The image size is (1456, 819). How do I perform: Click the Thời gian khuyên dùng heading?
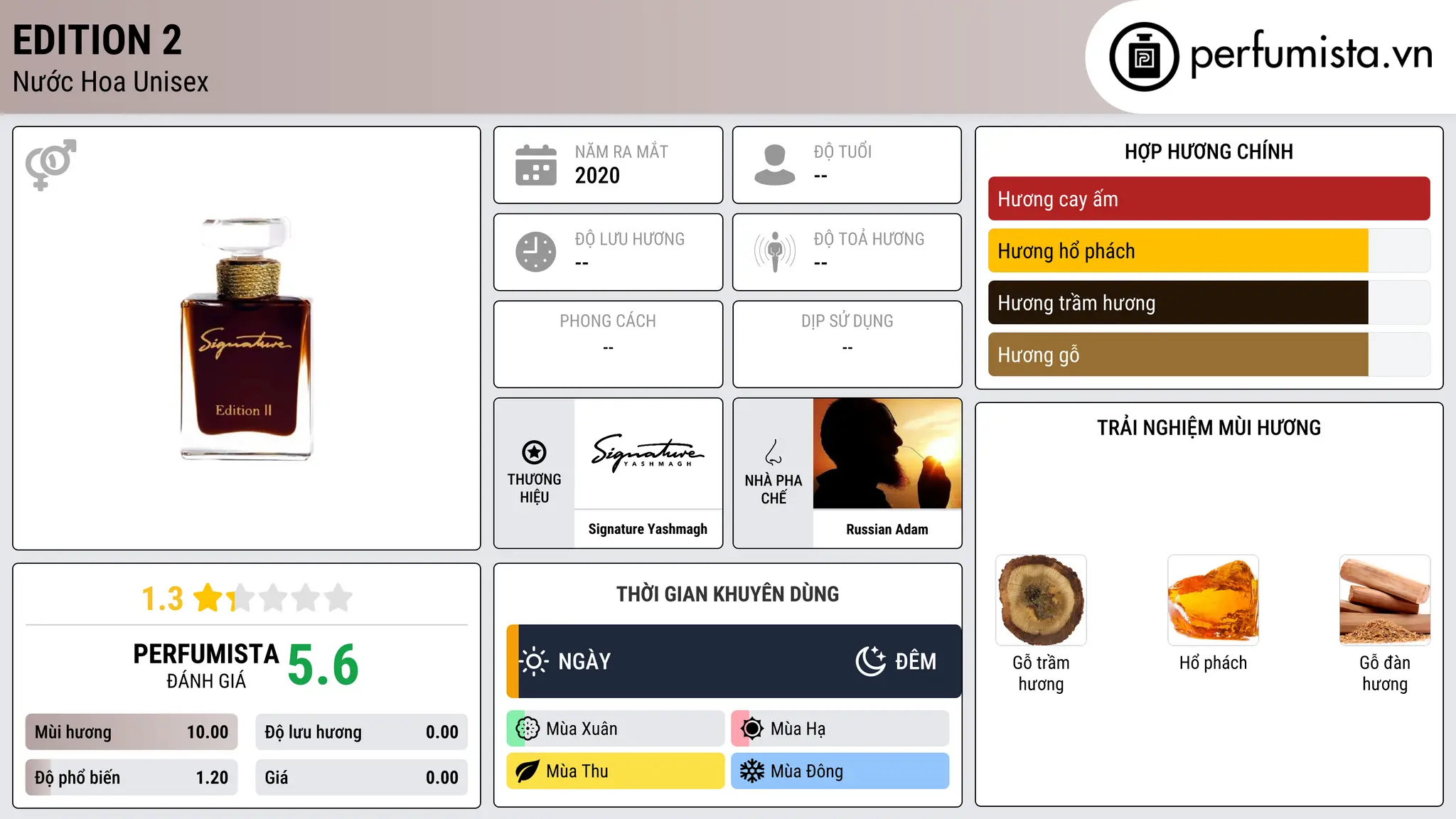pos(727,594)
